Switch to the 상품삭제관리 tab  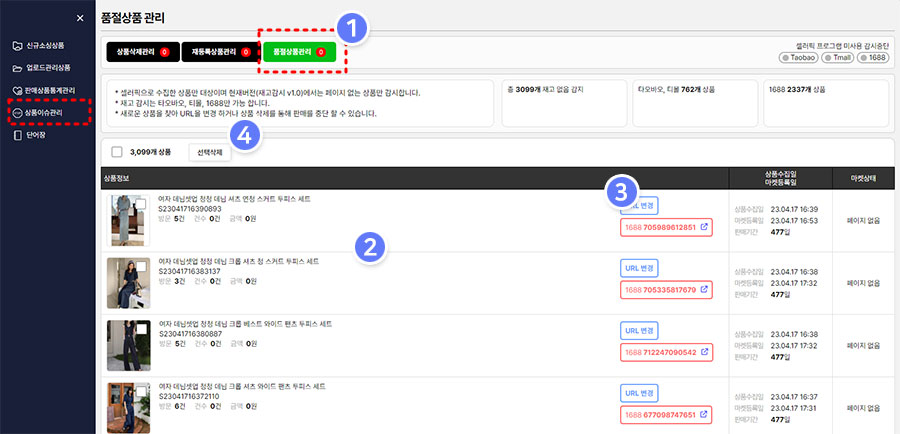click(x=141, y=51)
